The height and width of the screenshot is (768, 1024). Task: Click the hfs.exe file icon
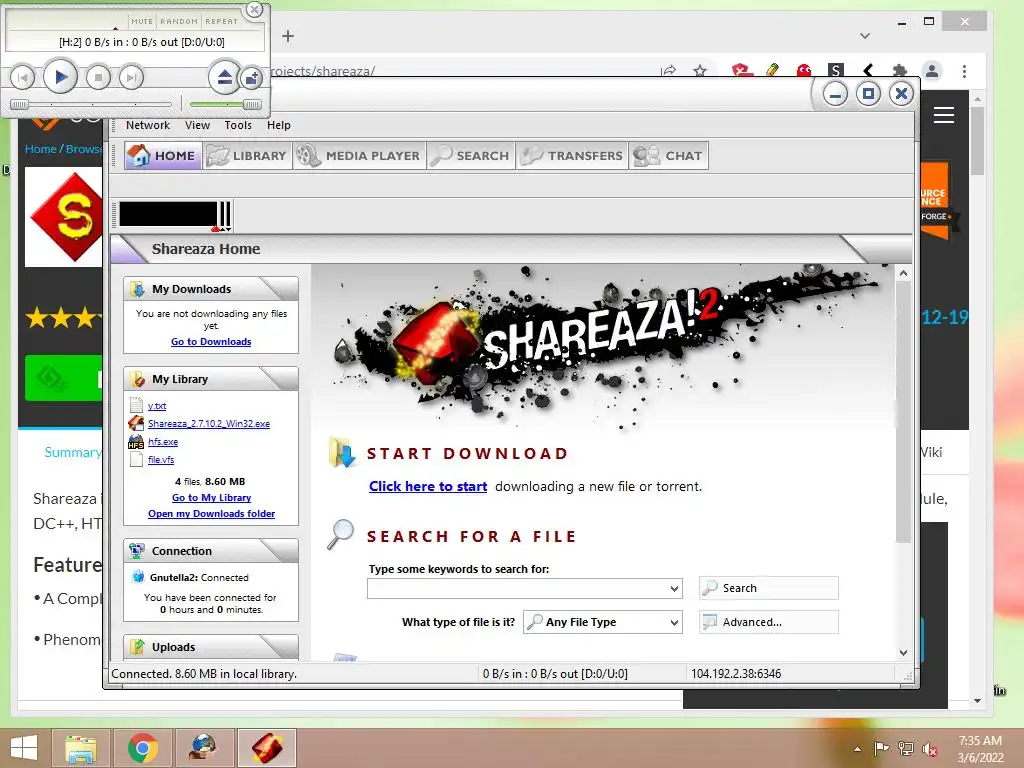(136, 441)
